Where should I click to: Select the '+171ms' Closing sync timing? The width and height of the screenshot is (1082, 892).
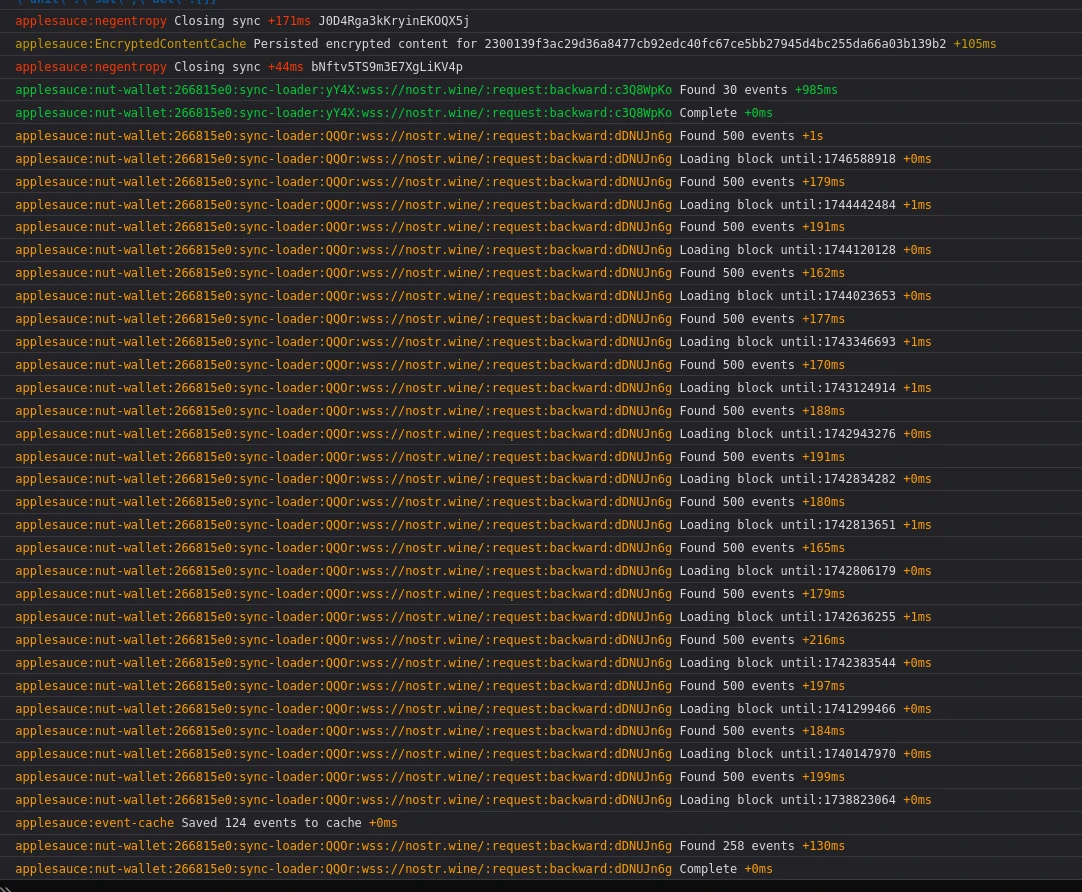pos(289,21)
